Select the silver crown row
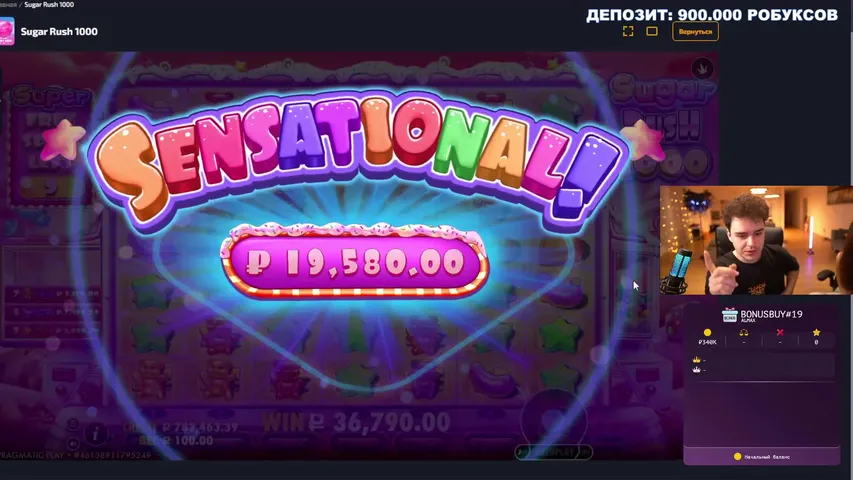 [762, 370]
